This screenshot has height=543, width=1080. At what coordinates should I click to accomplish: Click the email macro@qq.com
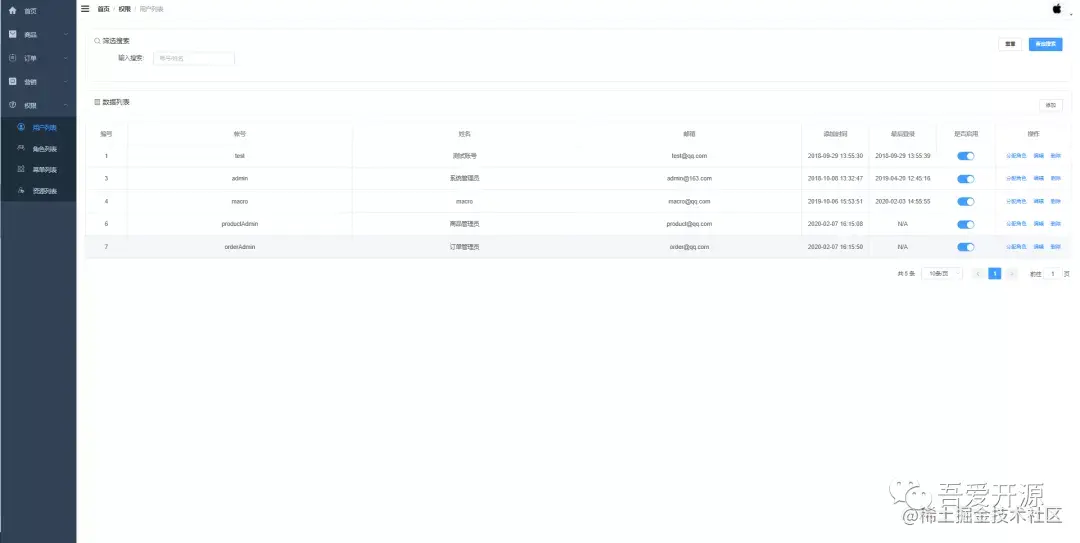[689, 201]
